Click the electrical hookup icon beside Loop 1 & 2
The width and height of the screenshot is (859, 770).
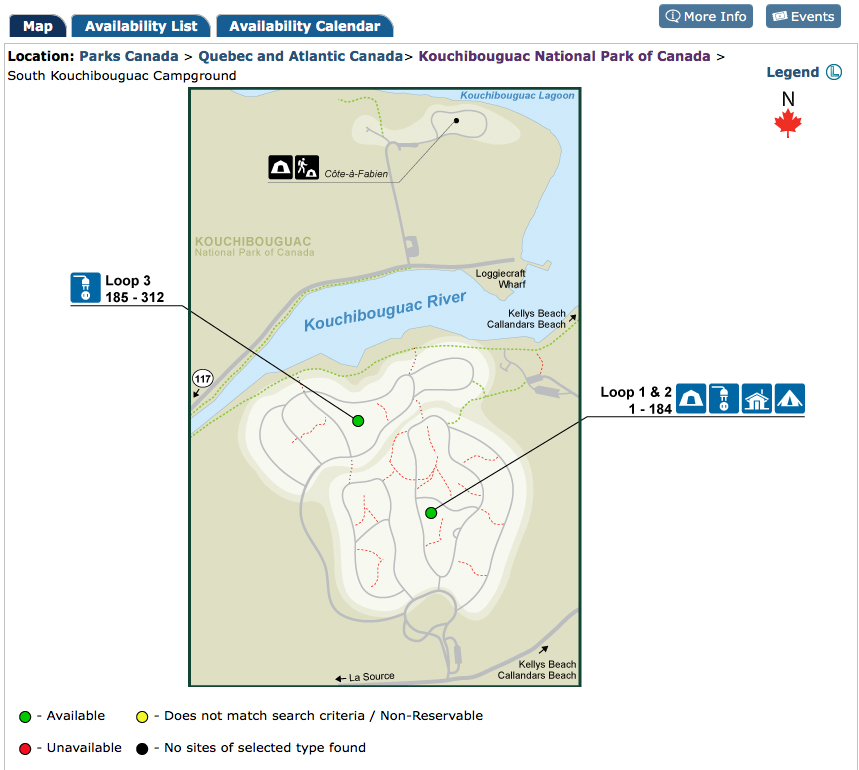[x=724, y=398]
